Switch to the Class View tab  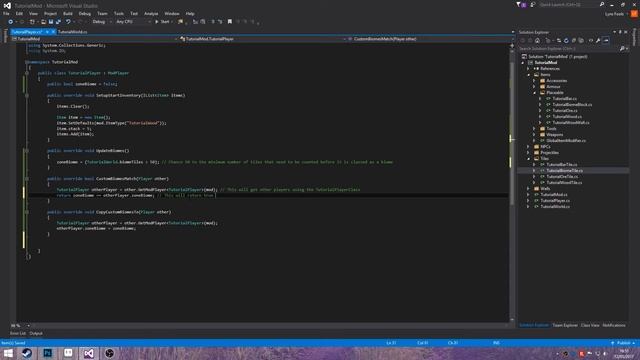click(590, 325)
